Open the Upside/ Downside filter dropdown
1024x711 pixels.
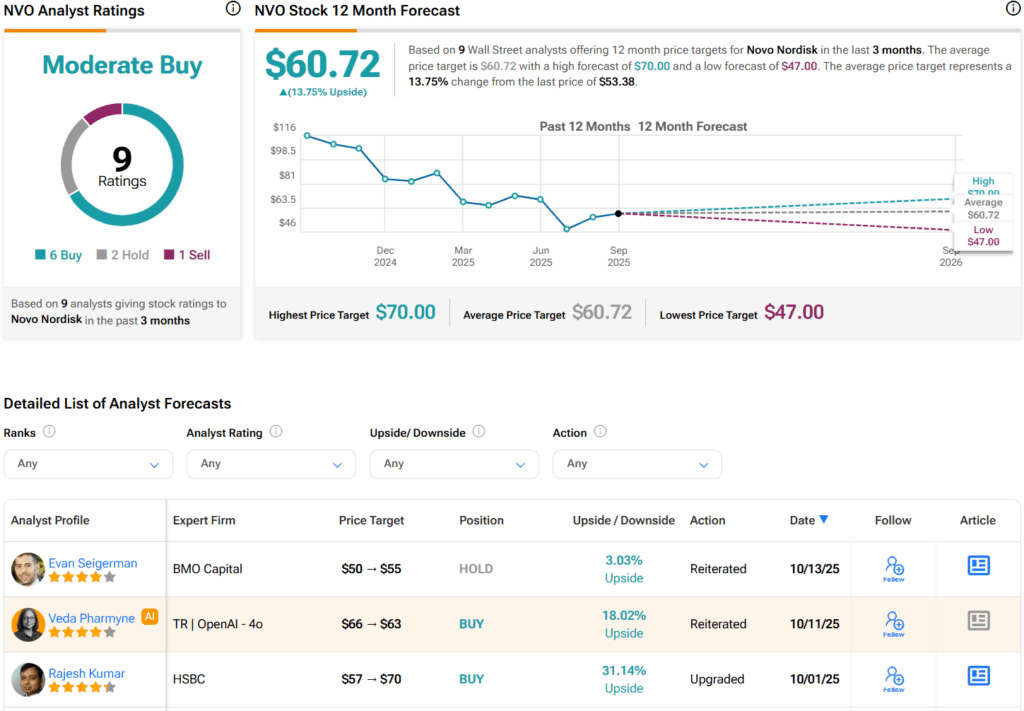click(454, 464)
